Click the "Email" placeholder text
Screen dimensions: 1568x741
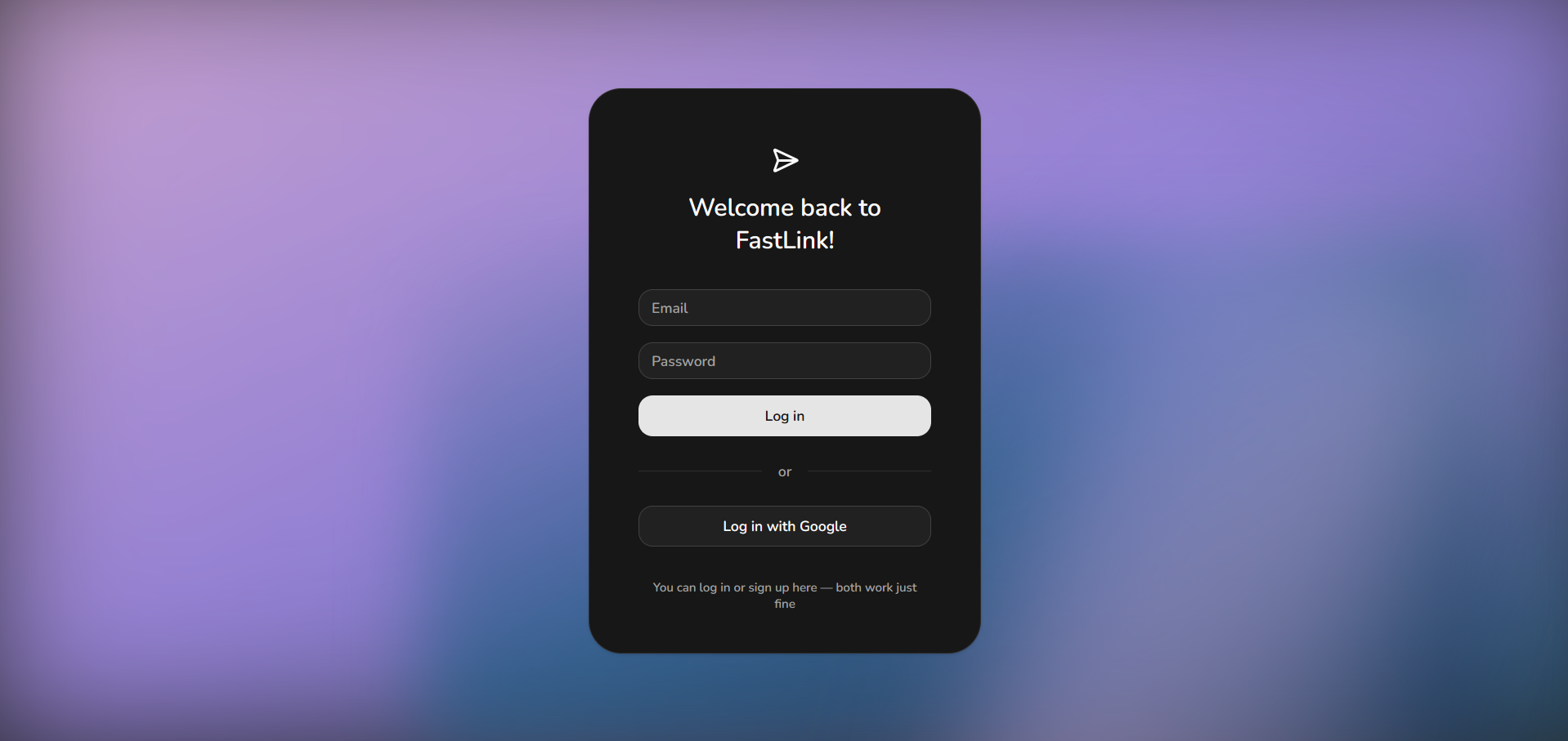[x=670, y=308]
